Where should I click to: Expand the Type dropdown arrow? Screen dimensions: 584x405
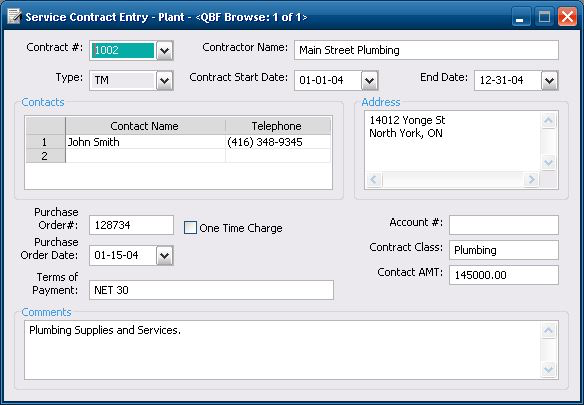[165, 80]
